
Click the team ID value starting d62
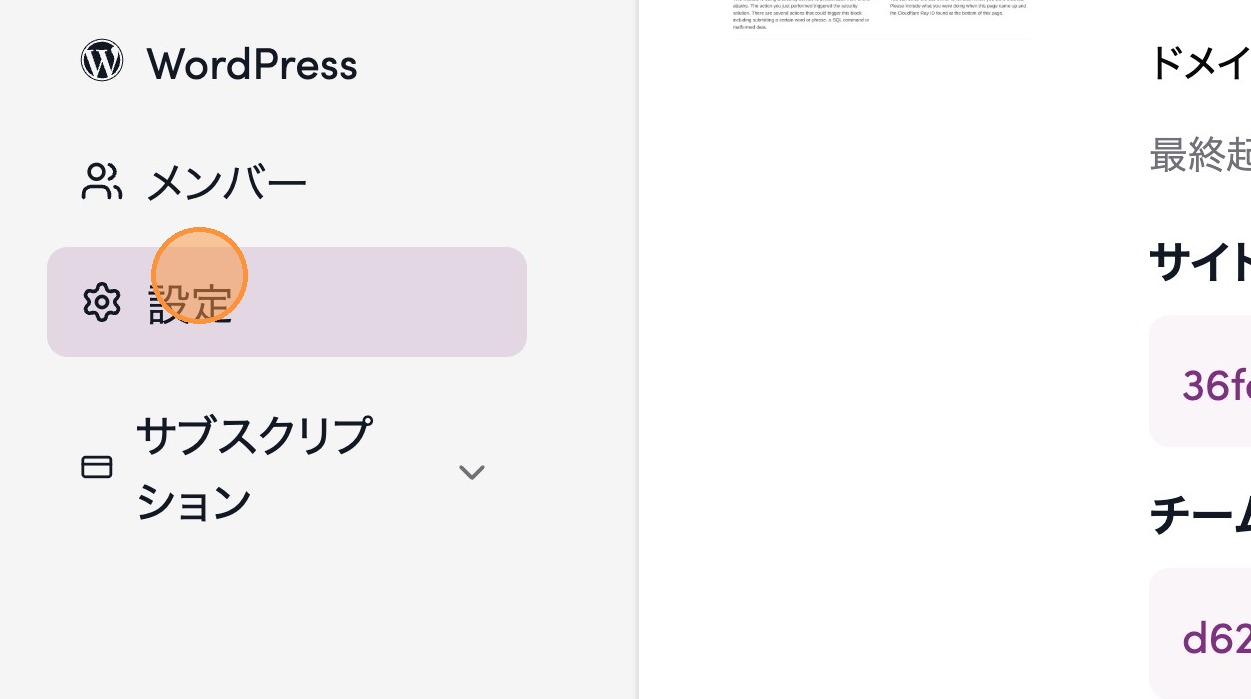click(1215, 638)
